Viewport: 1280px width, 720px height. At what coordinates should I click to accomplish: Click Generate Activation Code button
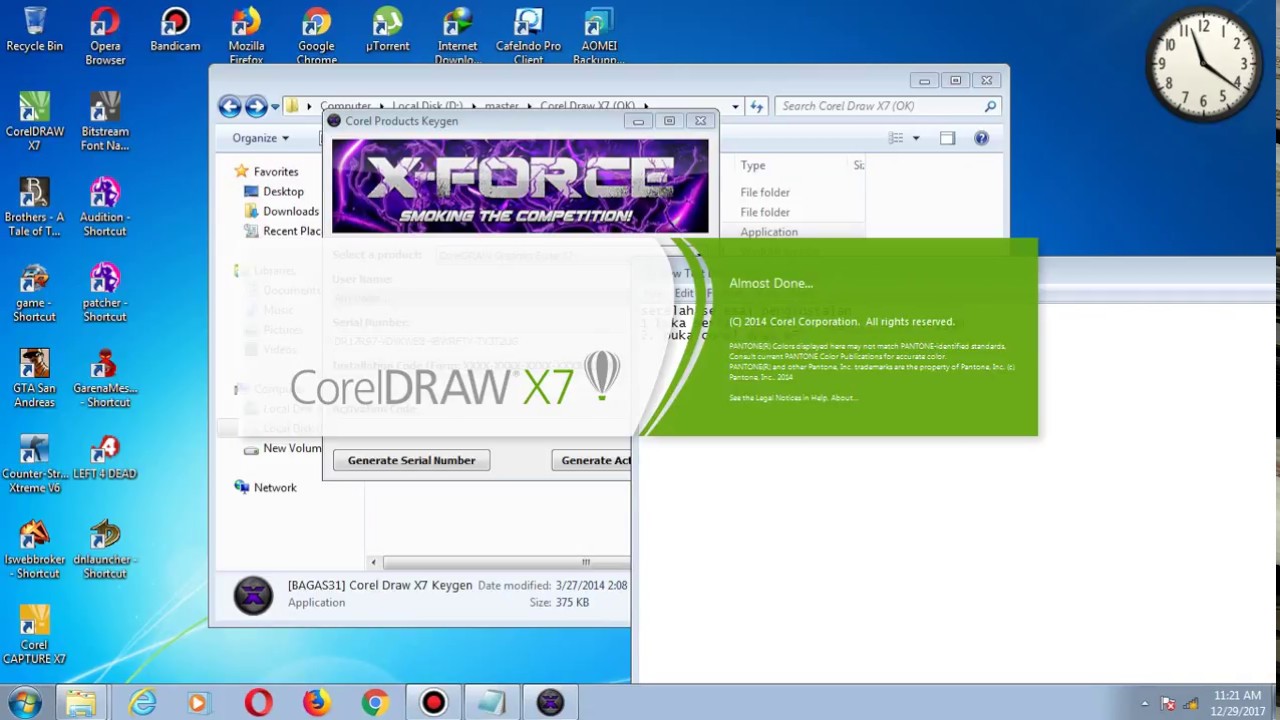591,460
